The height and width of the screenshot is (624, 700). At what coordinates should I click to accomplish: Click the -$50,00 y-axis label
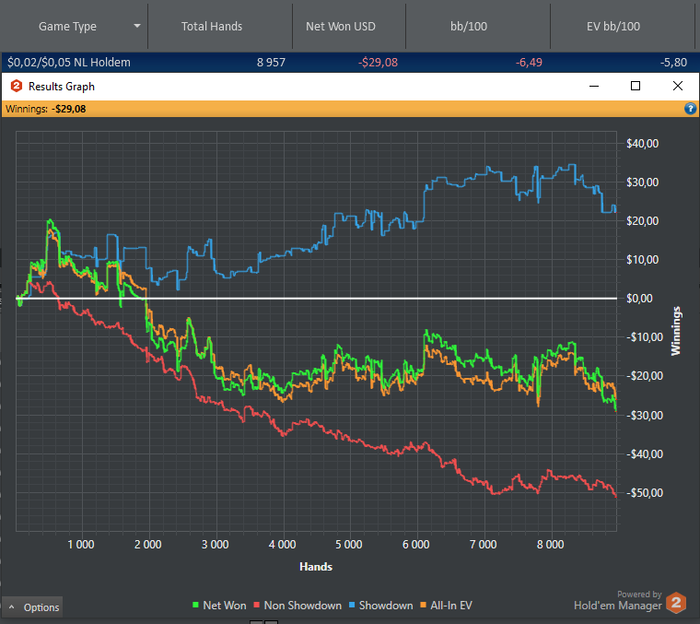tap(645, 493)
